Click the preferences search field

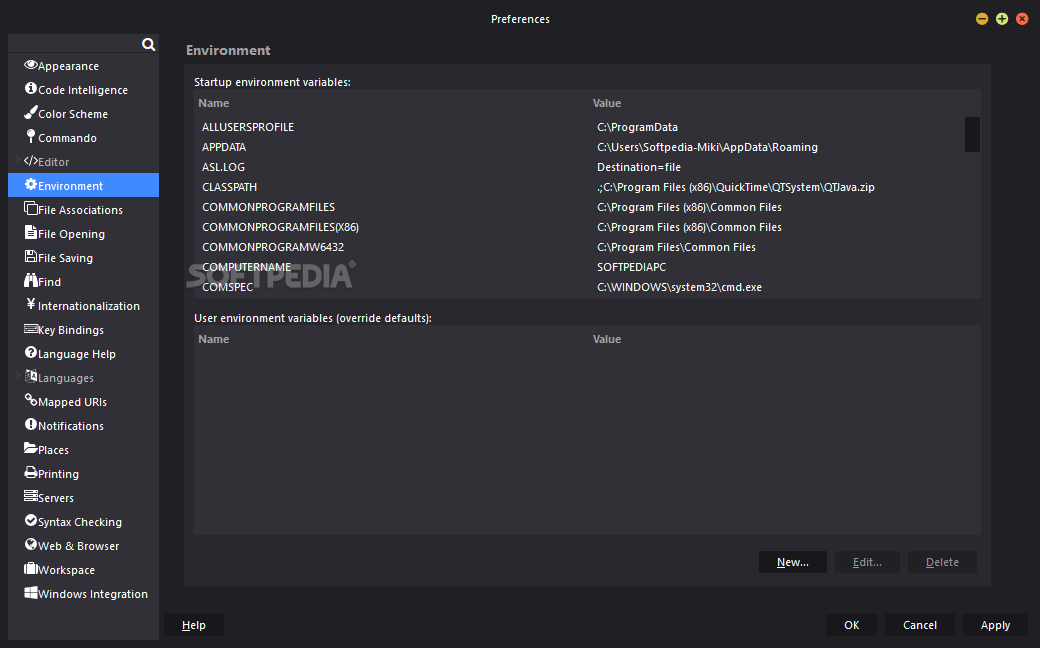(x=74, y=44)
